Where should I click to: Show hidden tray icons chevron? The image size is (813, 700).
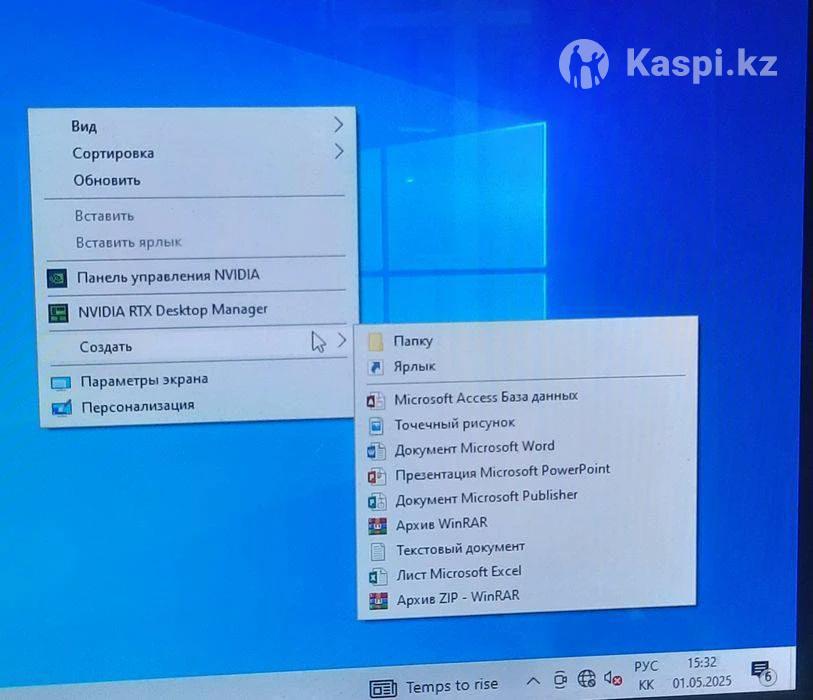(534, 680)
